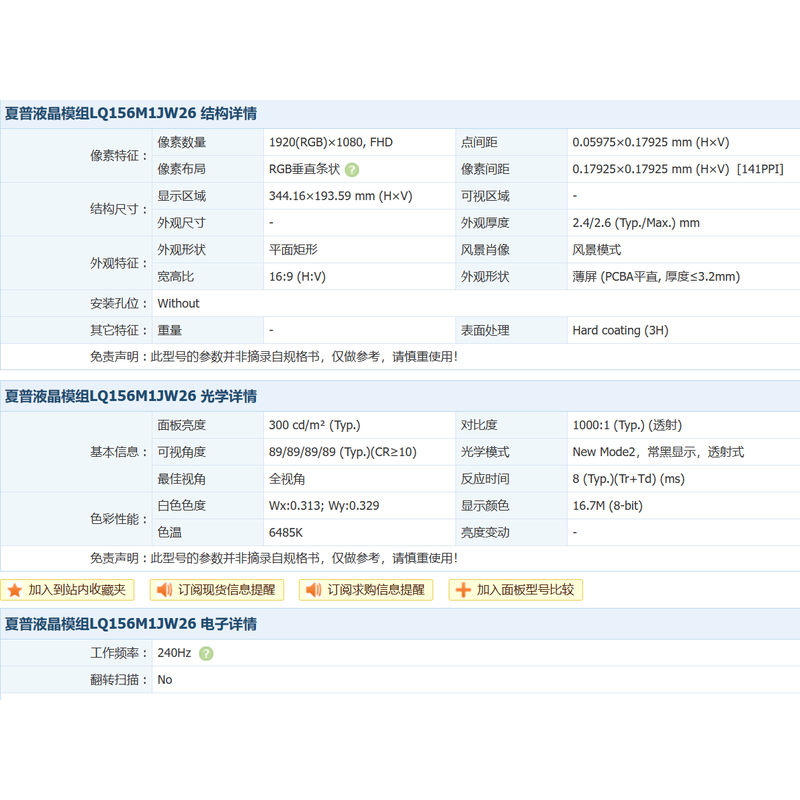Click plus icon on 加入面板型号比较 button
The image size is (800, 800).
[463, 590]
